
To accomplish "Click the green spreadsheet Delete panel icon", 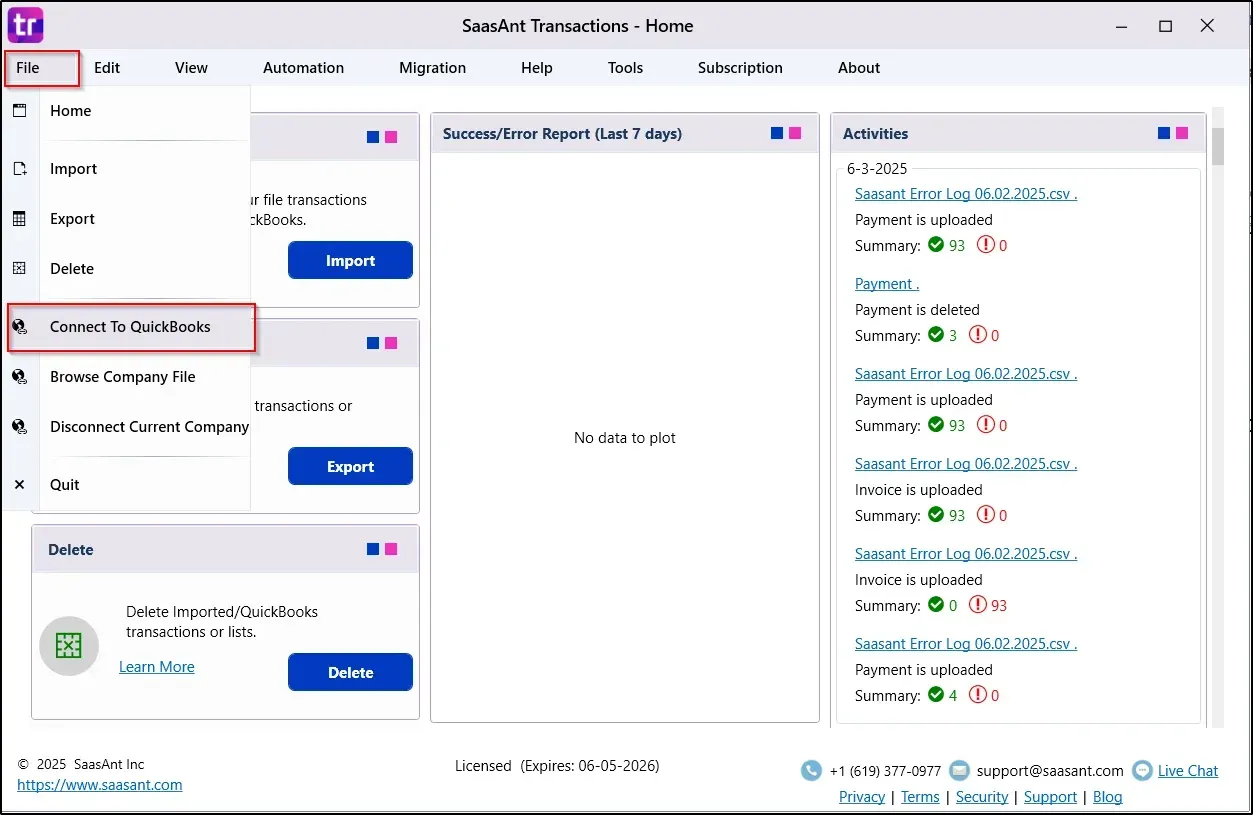I will (69, 646).
